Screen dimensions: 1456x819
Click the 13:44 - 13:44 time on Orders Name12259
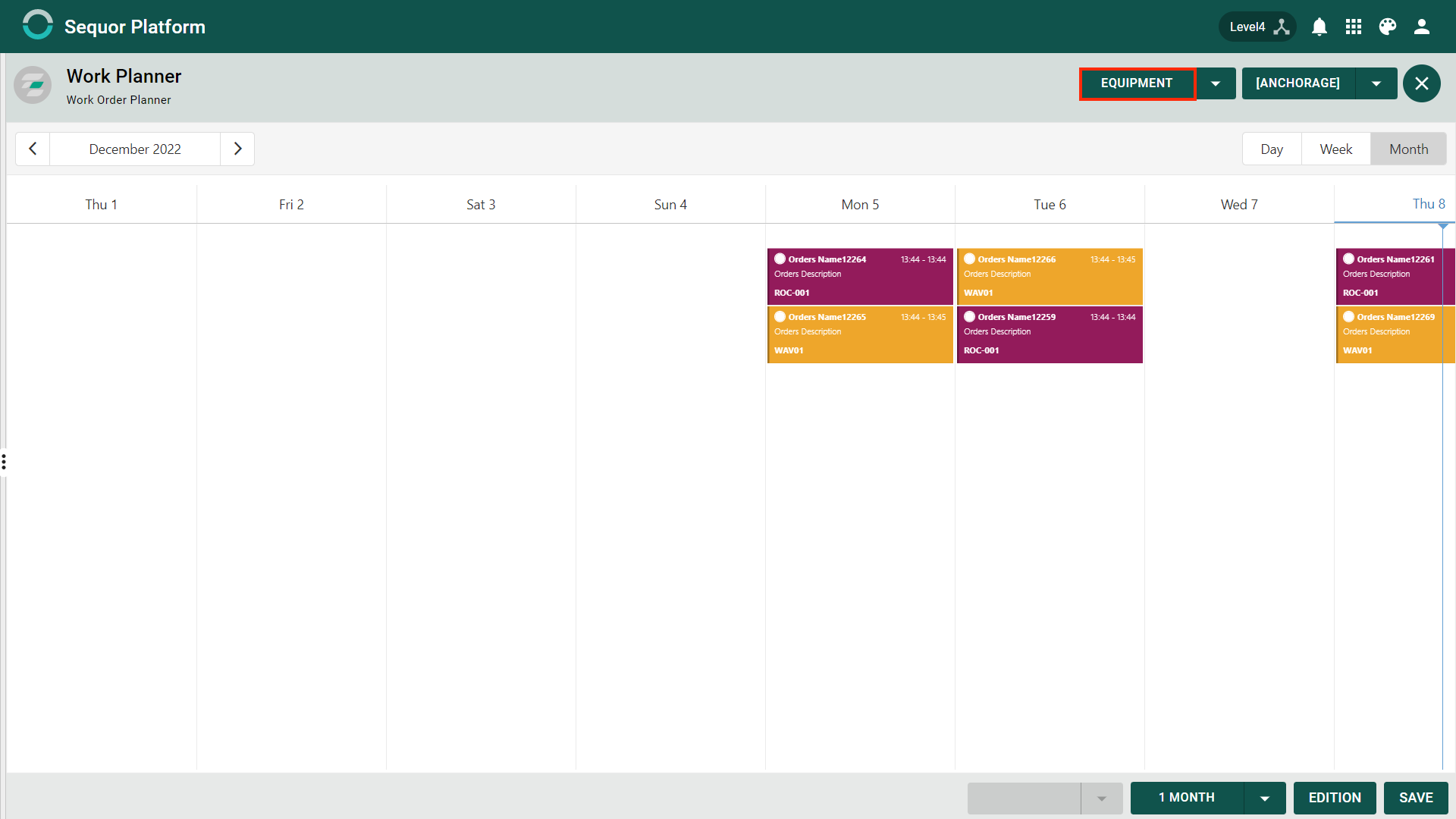1112,317
